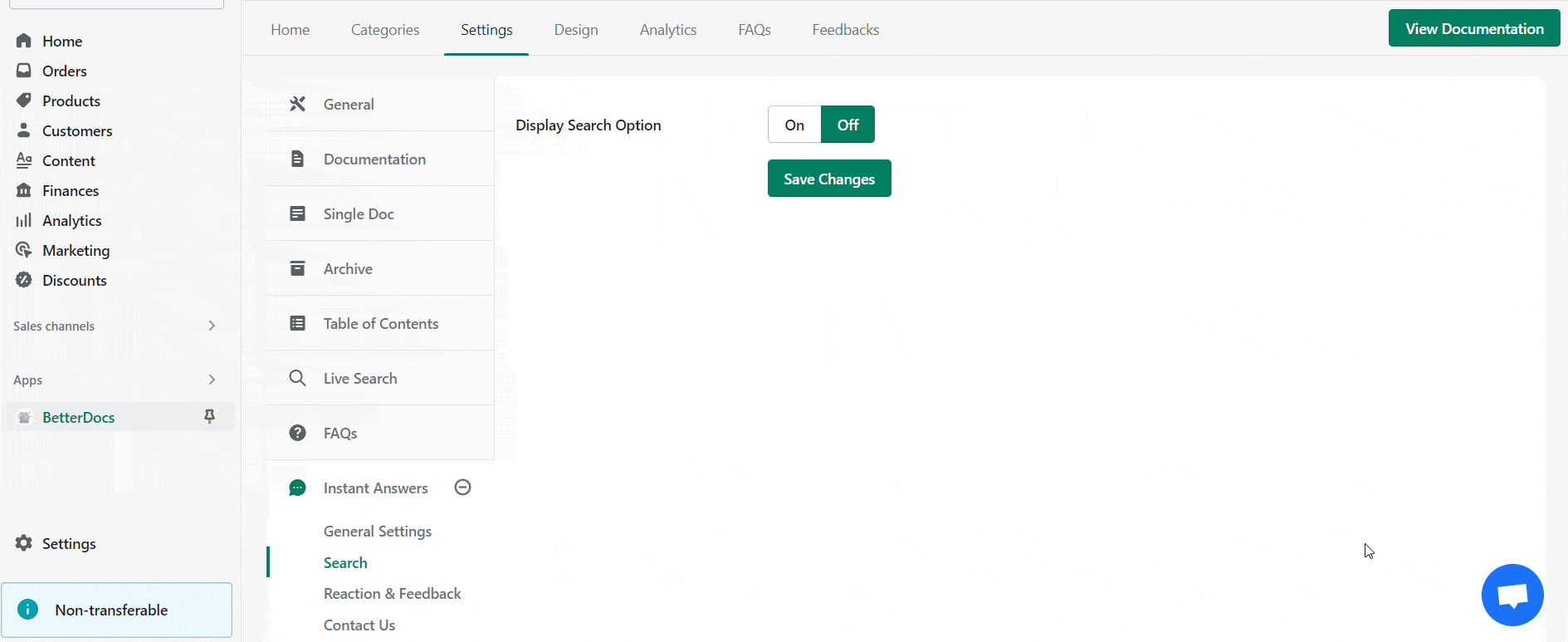The height and width of the screenshot is (642, 1568).
Task: Select the Settings tab
Action: pos(486,30)
